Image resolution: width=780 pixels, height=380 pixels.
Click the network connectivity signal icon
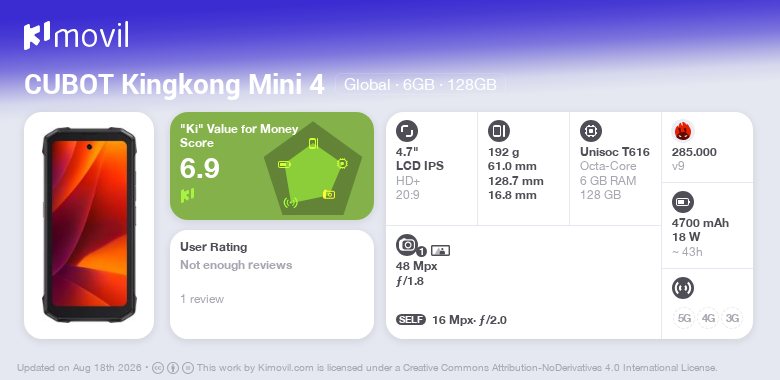coord(683,288)
